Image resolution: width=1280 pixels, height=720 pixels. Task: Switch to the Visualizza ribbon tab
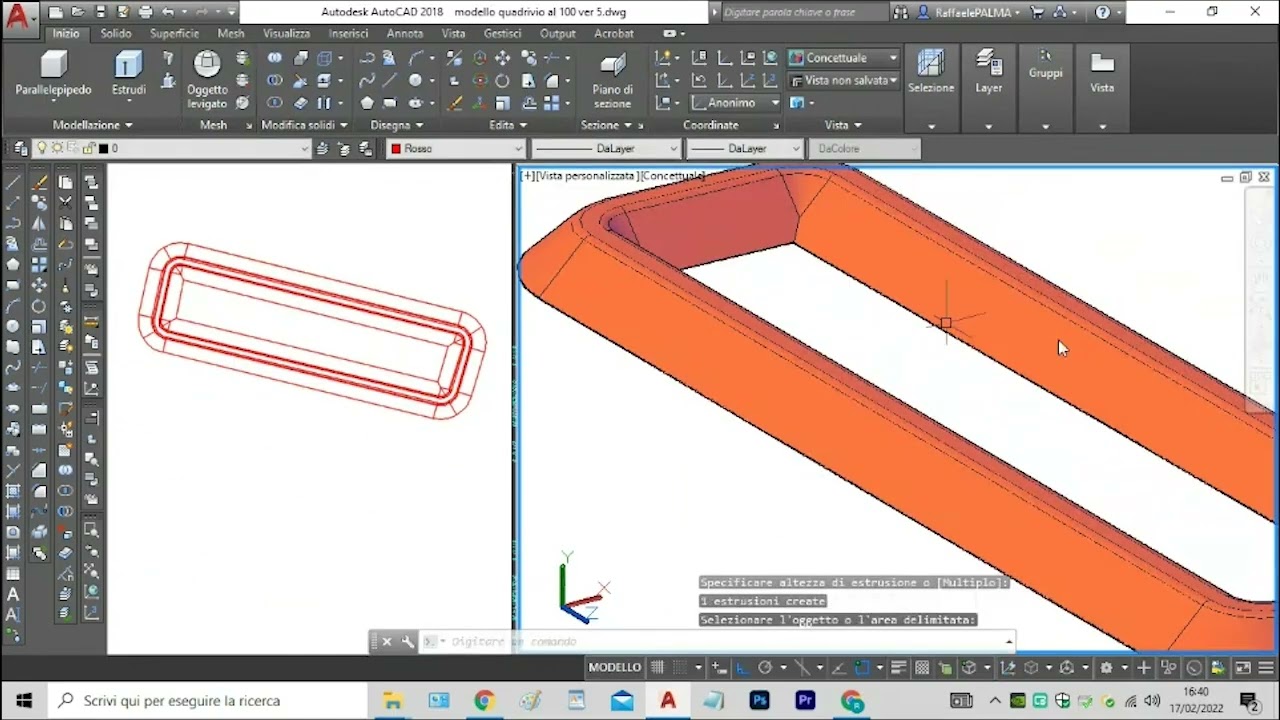286,33
